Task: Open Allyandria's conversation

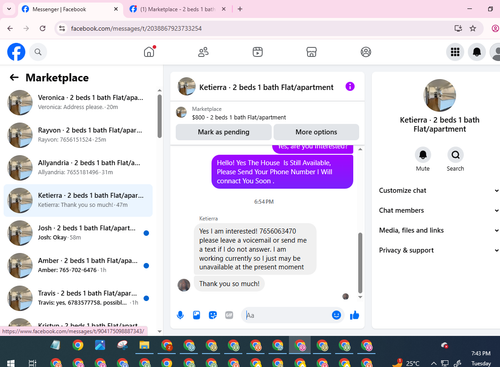Action: [78, 167]
